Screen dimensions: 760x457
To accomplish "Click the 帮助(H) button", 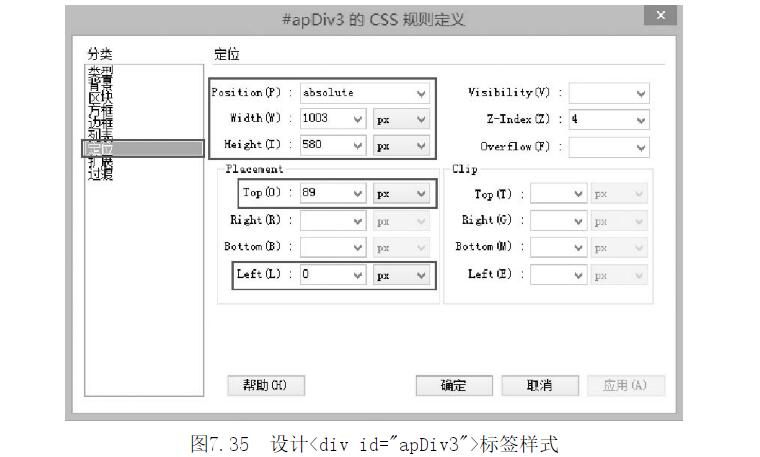I will pyautogui.click(x=265, y=385).
